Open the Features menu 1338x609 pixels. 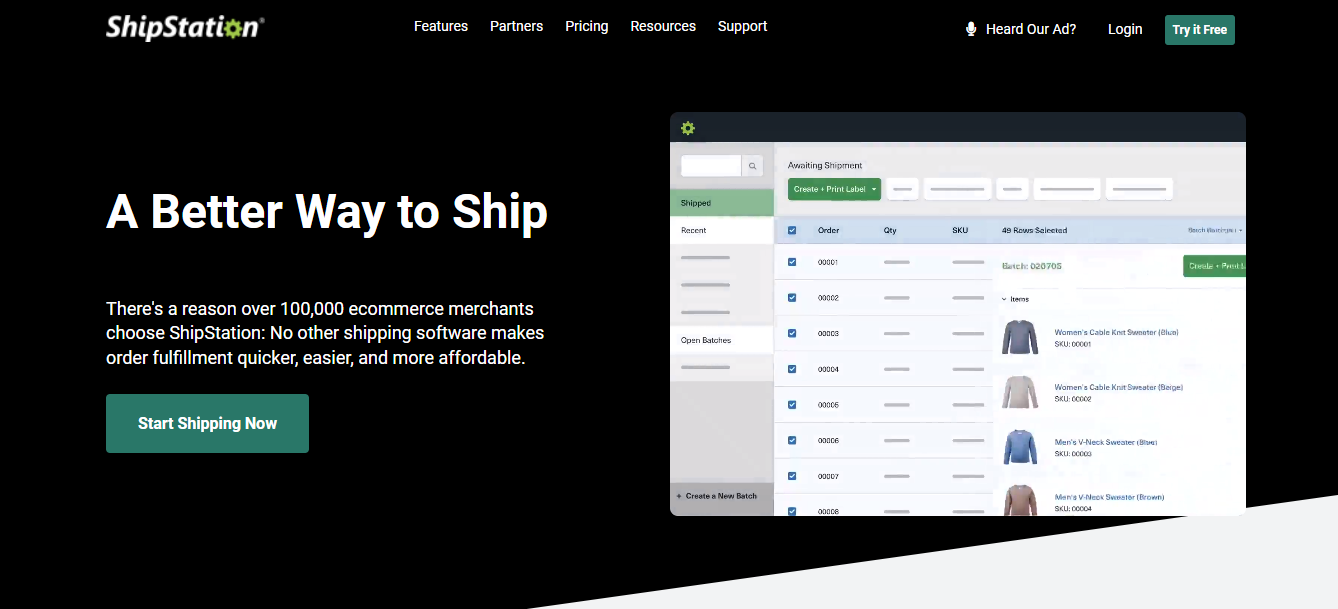[x=441, y=26]
